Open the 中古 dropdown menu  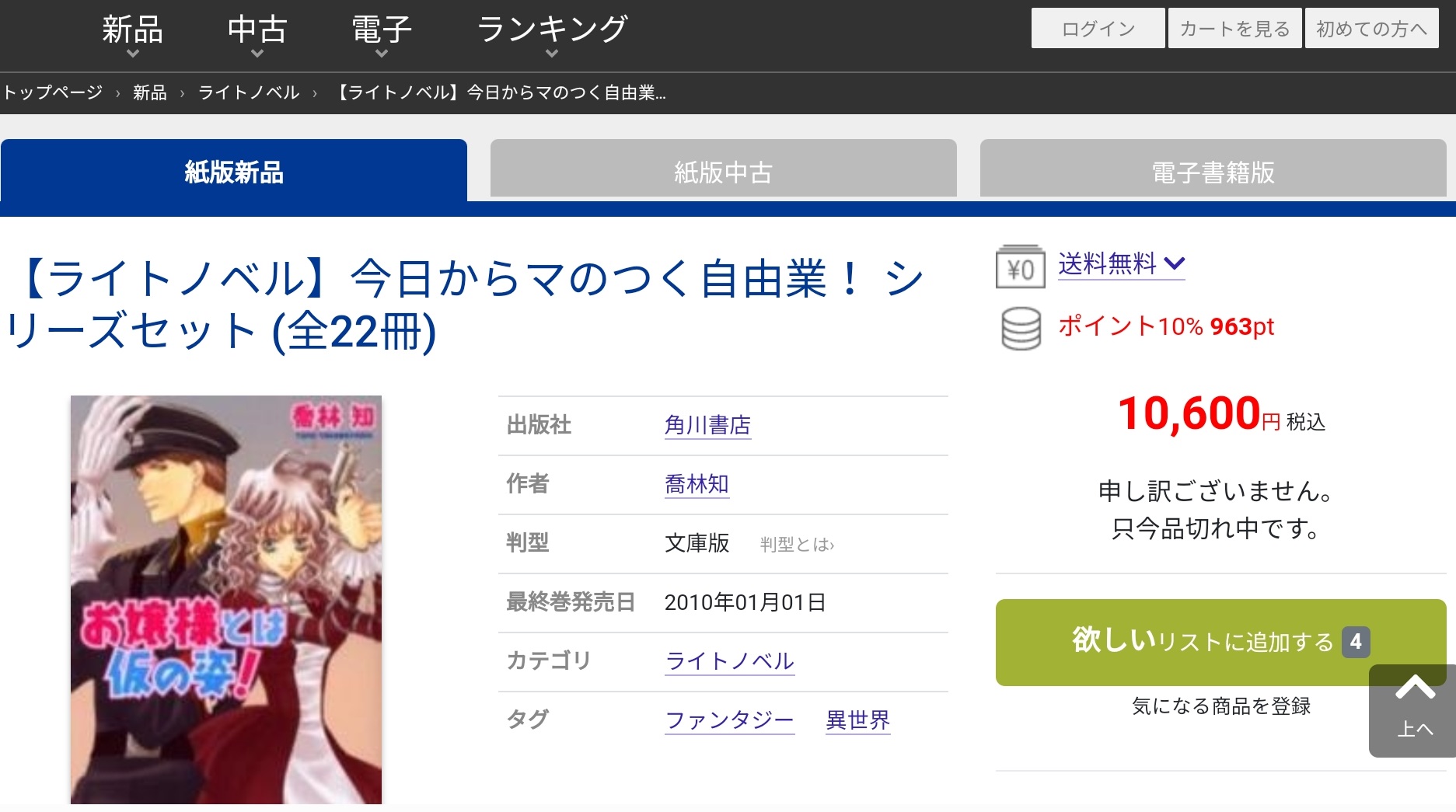pyautogui.click(x=257, y=36)
